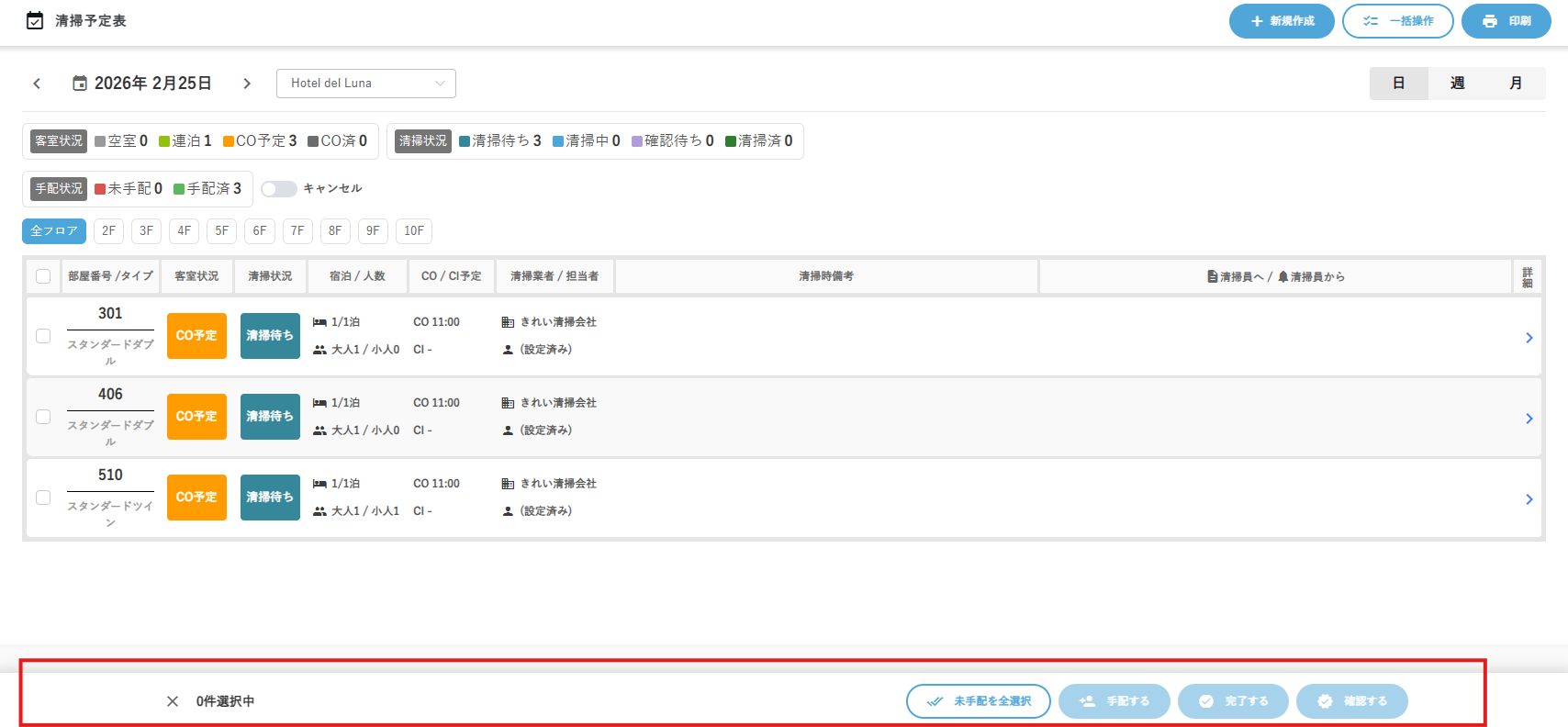Advance to next day with right arrow
The image size is (1568, 727).
tap(247, 84)
